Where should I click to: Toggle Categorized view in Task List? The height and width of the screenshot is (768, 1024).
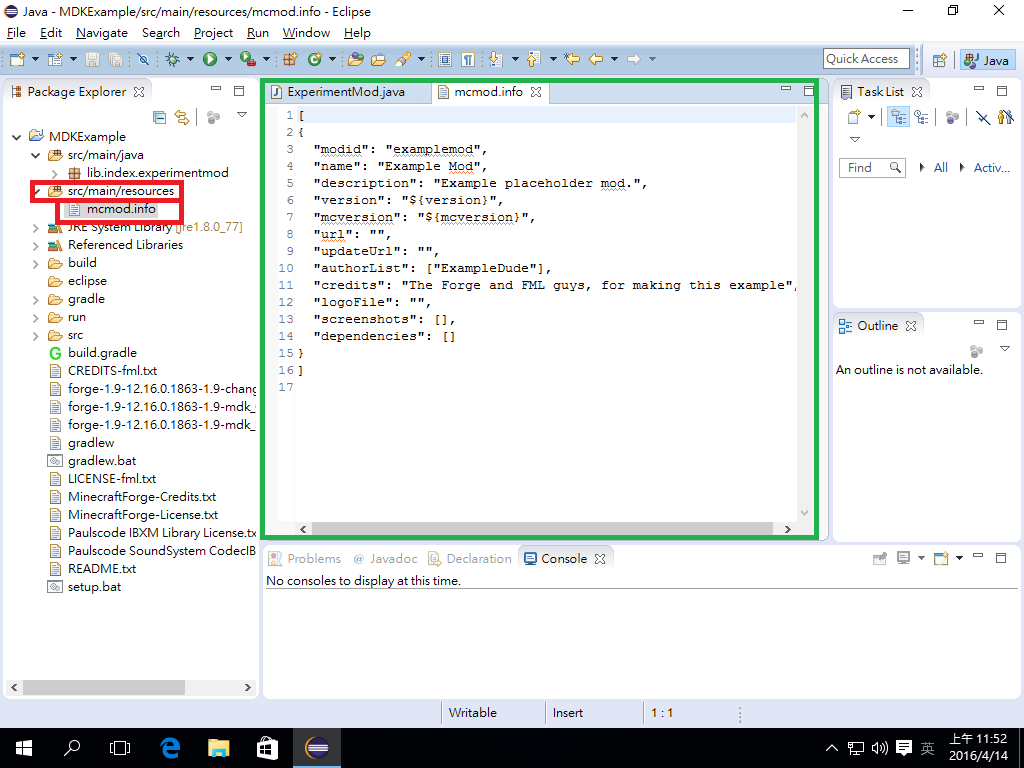click(899, 117)
